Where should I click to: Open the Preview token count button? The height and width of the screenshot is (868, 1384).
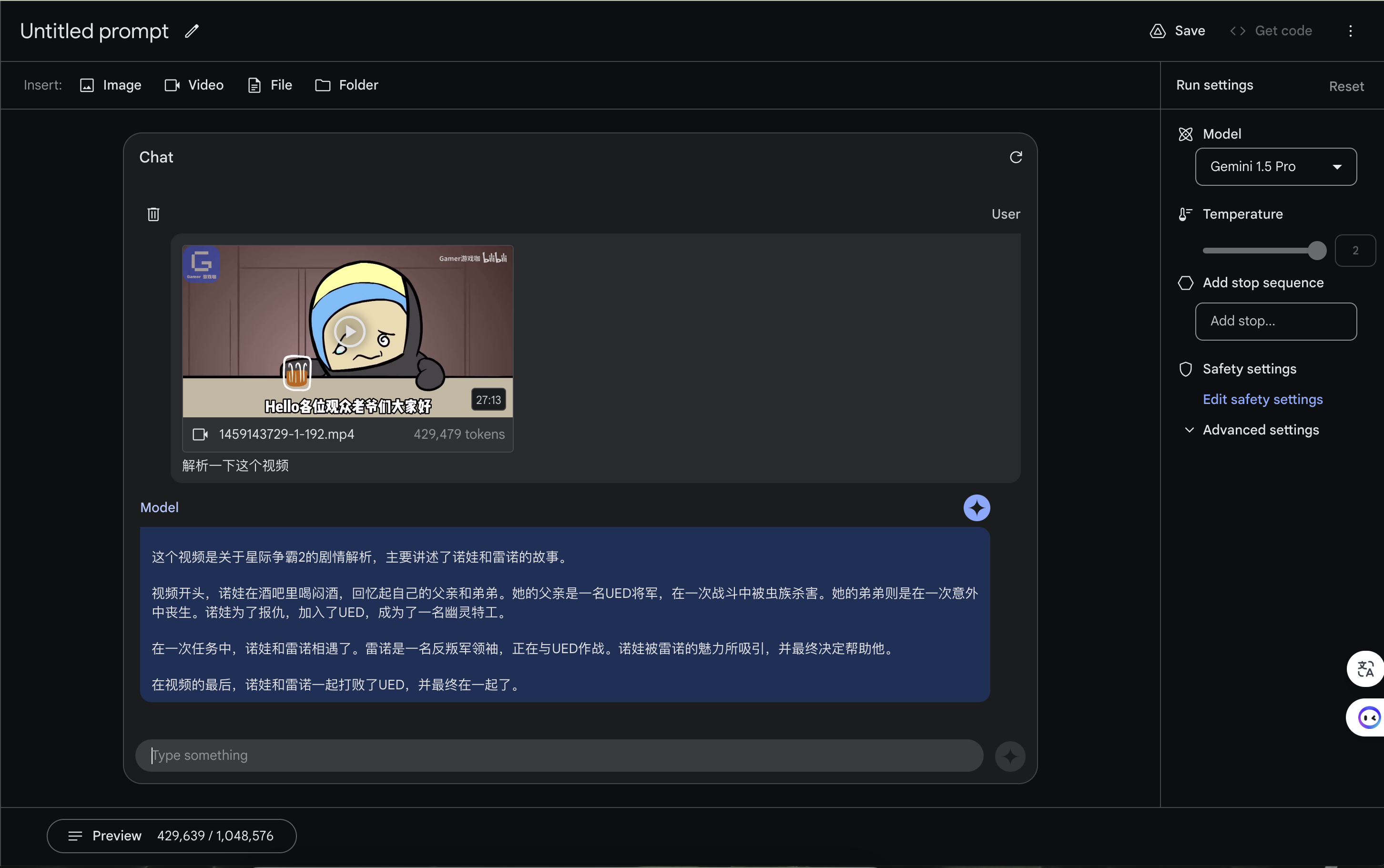[x=172, y=835]
